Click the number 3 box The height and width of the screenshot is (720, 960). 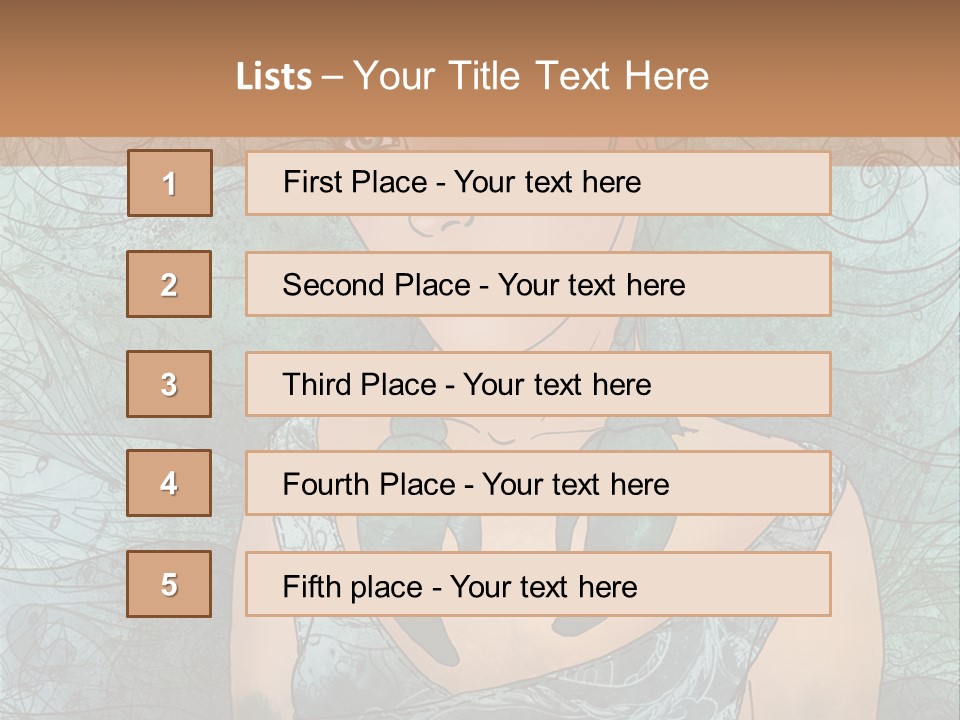169,384
